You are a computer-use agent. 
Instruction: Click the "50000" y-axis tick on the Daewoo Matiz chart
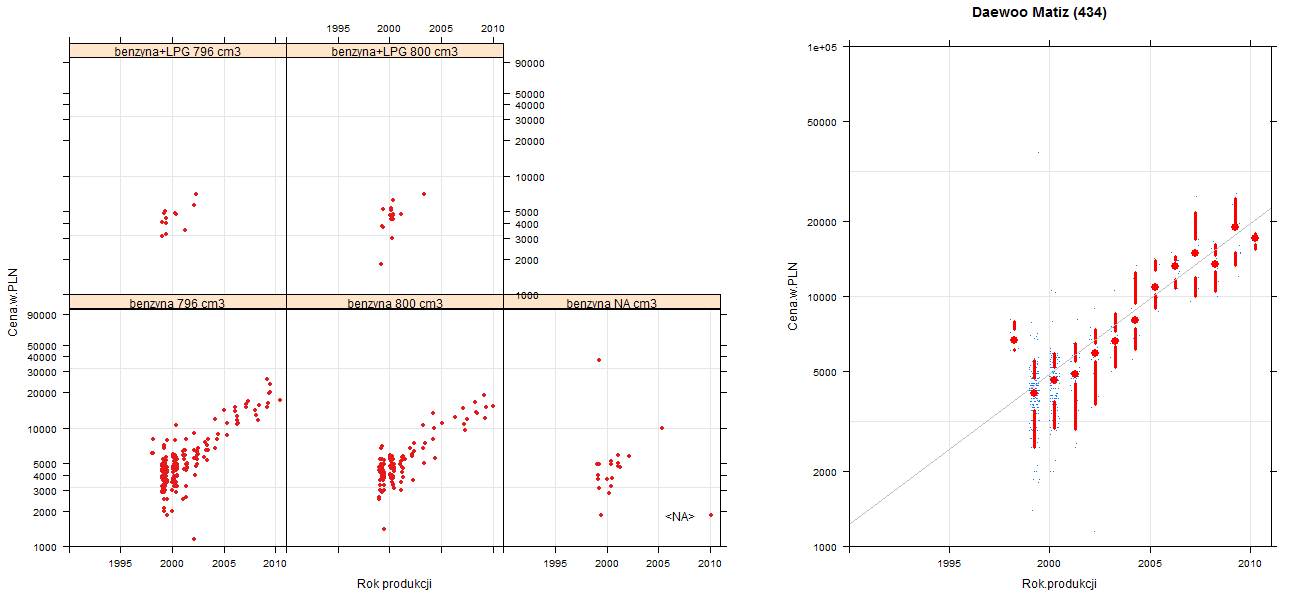coord(823,122)
